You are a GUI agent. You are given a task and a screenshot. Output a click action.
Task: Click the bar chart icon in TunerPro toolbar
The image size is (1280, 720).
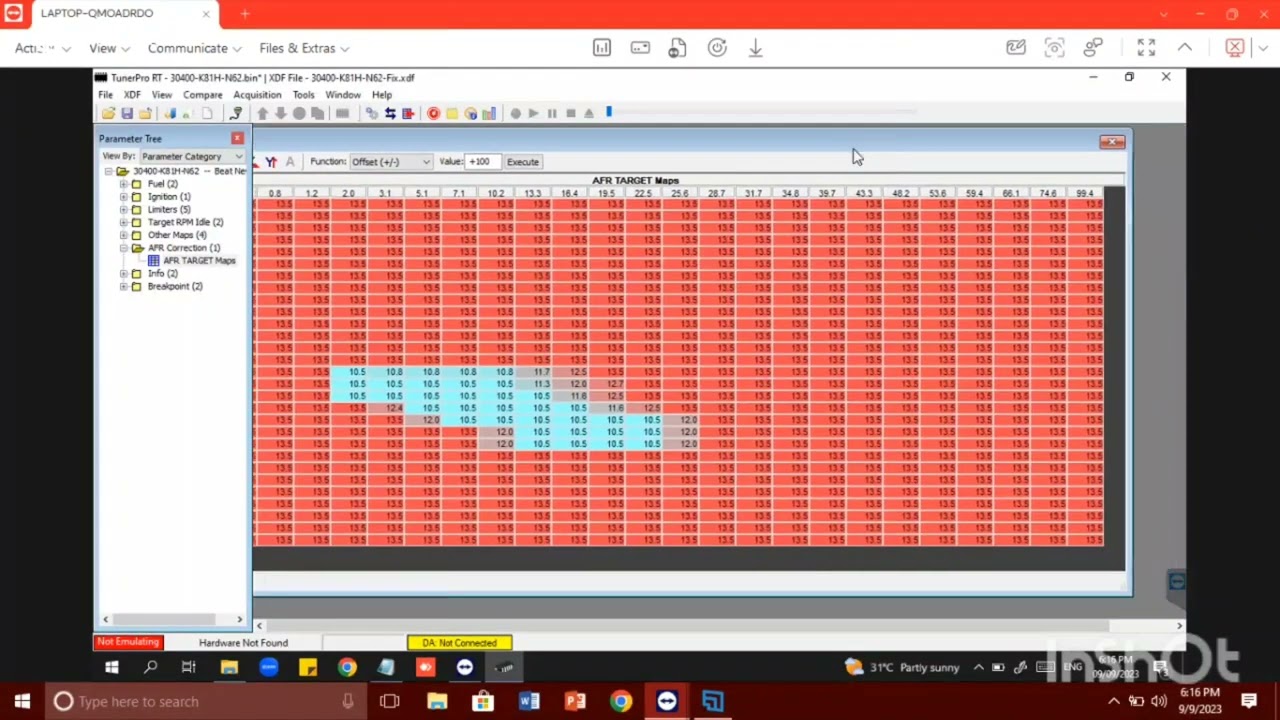pyautogui.click(x=489, y=114)
